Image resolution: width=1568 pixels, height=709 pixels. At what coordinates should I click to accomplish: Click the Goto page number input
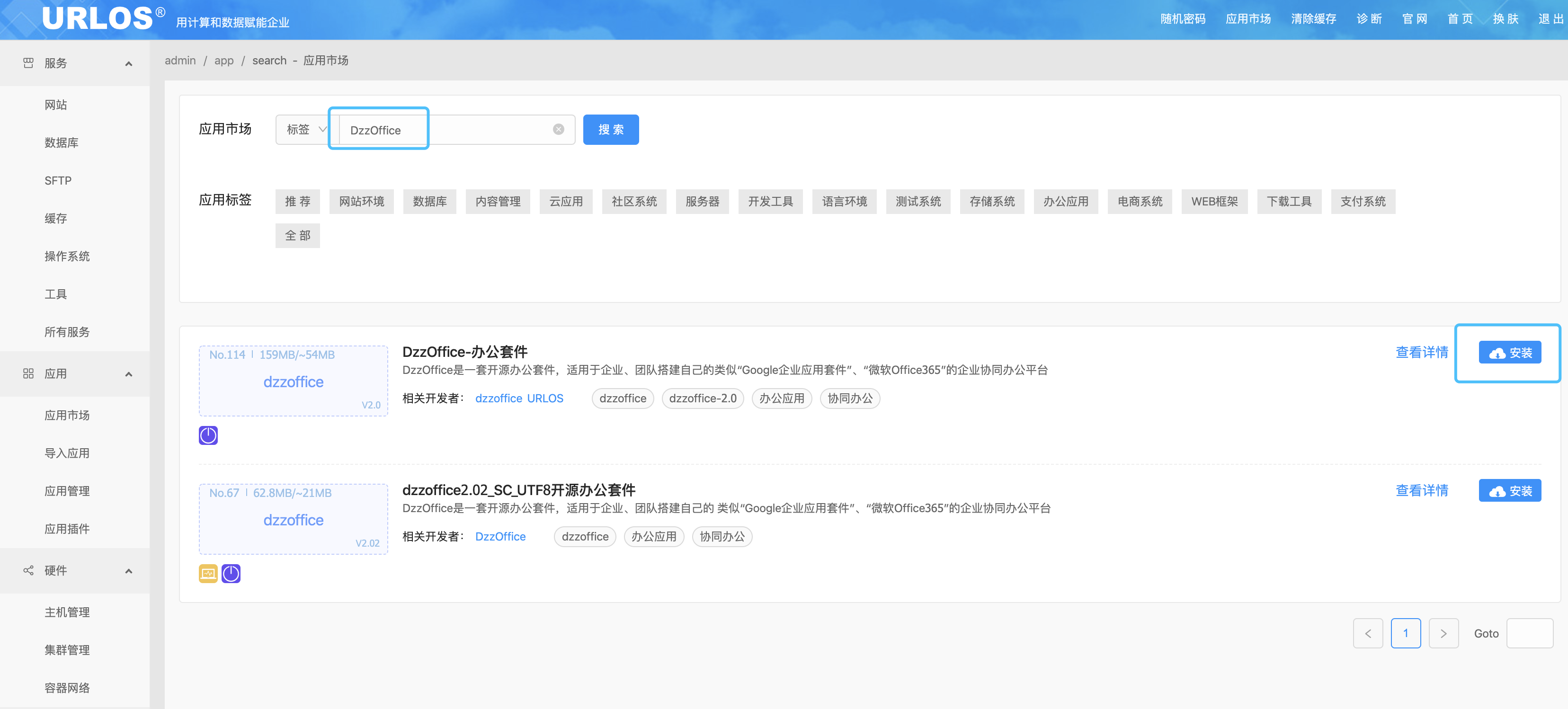[x=1529, y=633]
